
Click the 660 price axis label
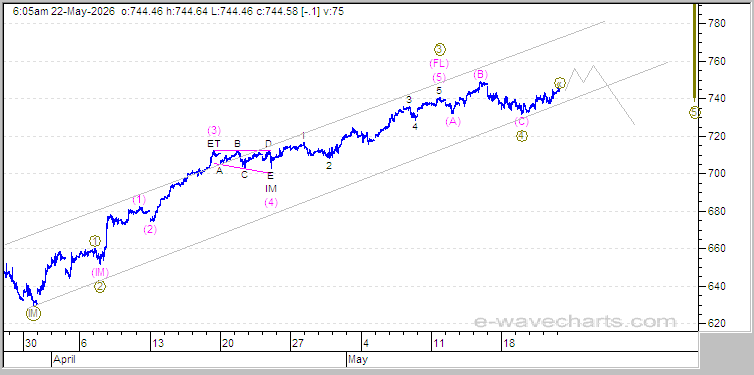(716, 249)
